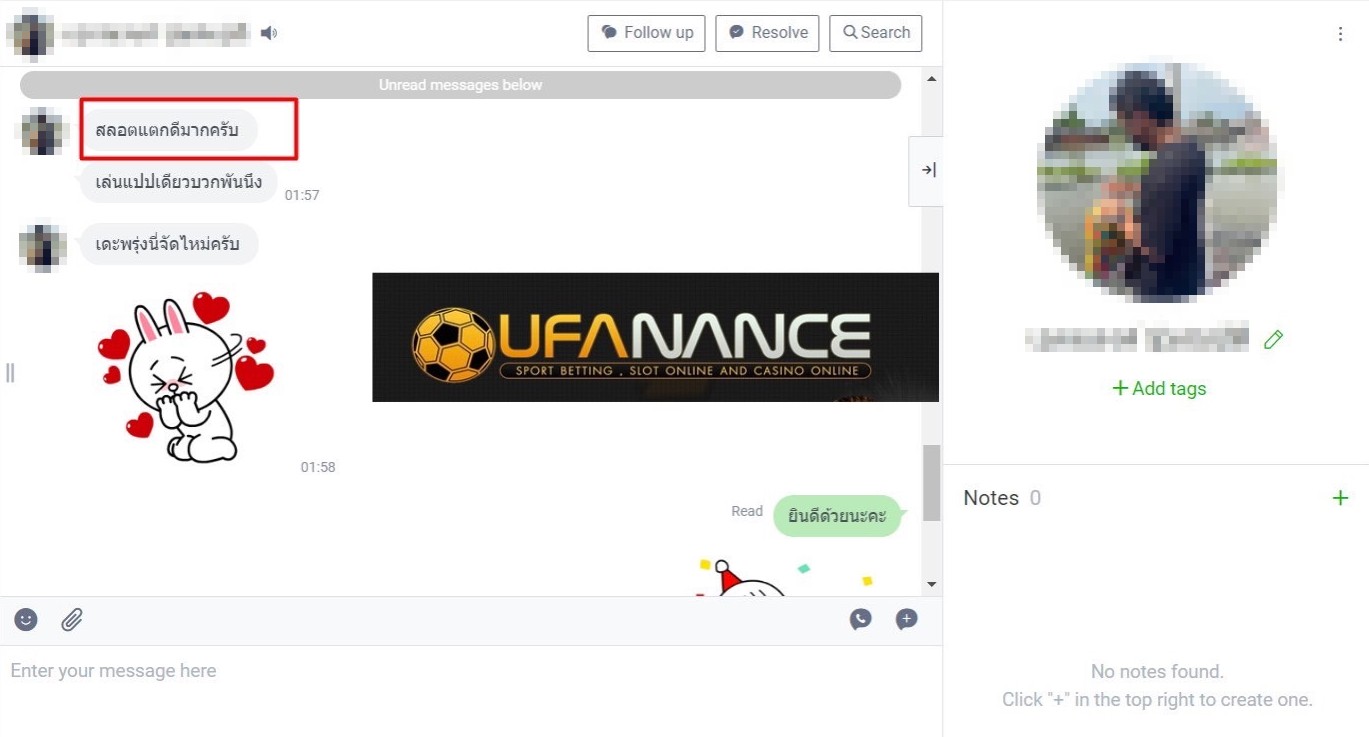This screenshot has width=1369, height=737.
Task: Click the message input field
Action: click(471, 691)
